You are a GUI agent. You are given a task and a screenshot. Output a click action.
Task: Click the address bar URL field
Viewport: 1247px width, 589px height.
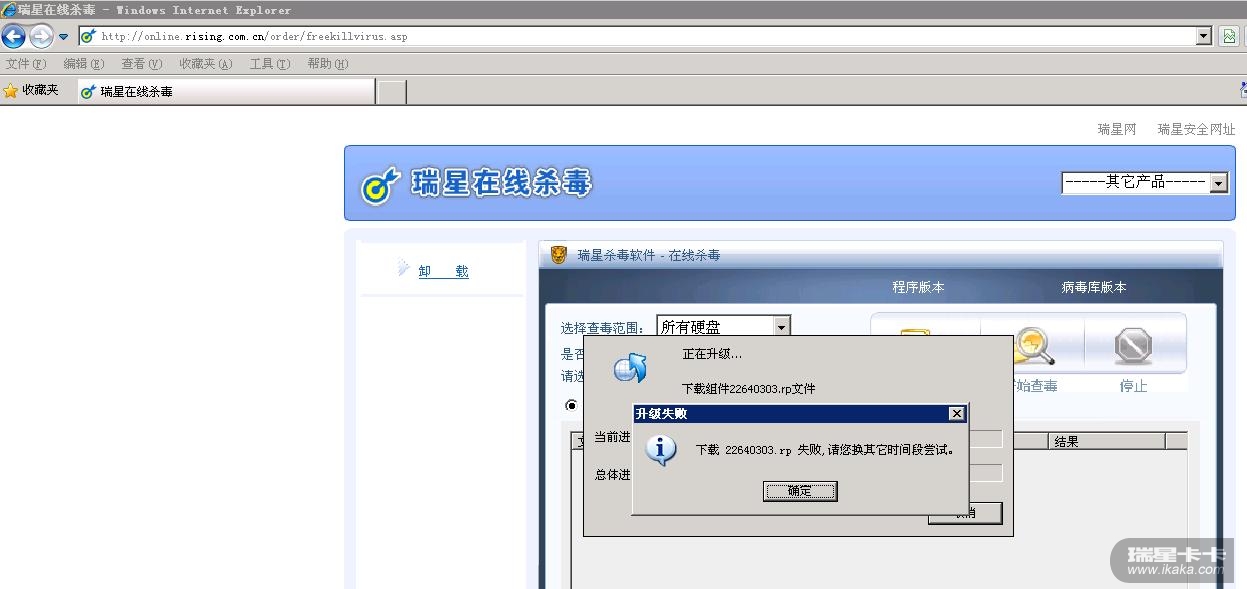point(646,36)
